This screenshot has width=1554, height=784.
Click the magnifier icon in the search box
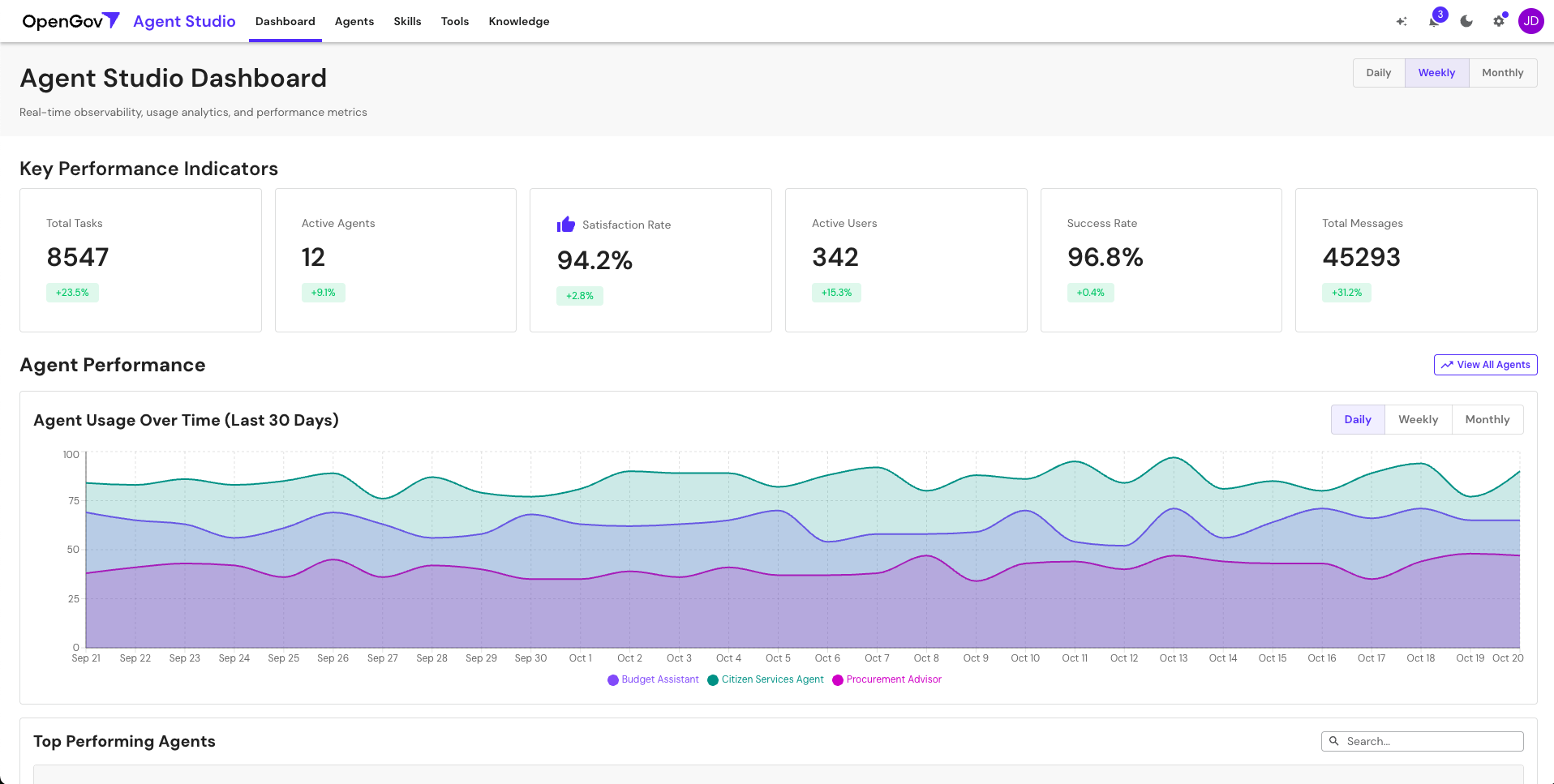pos(1333,741)
